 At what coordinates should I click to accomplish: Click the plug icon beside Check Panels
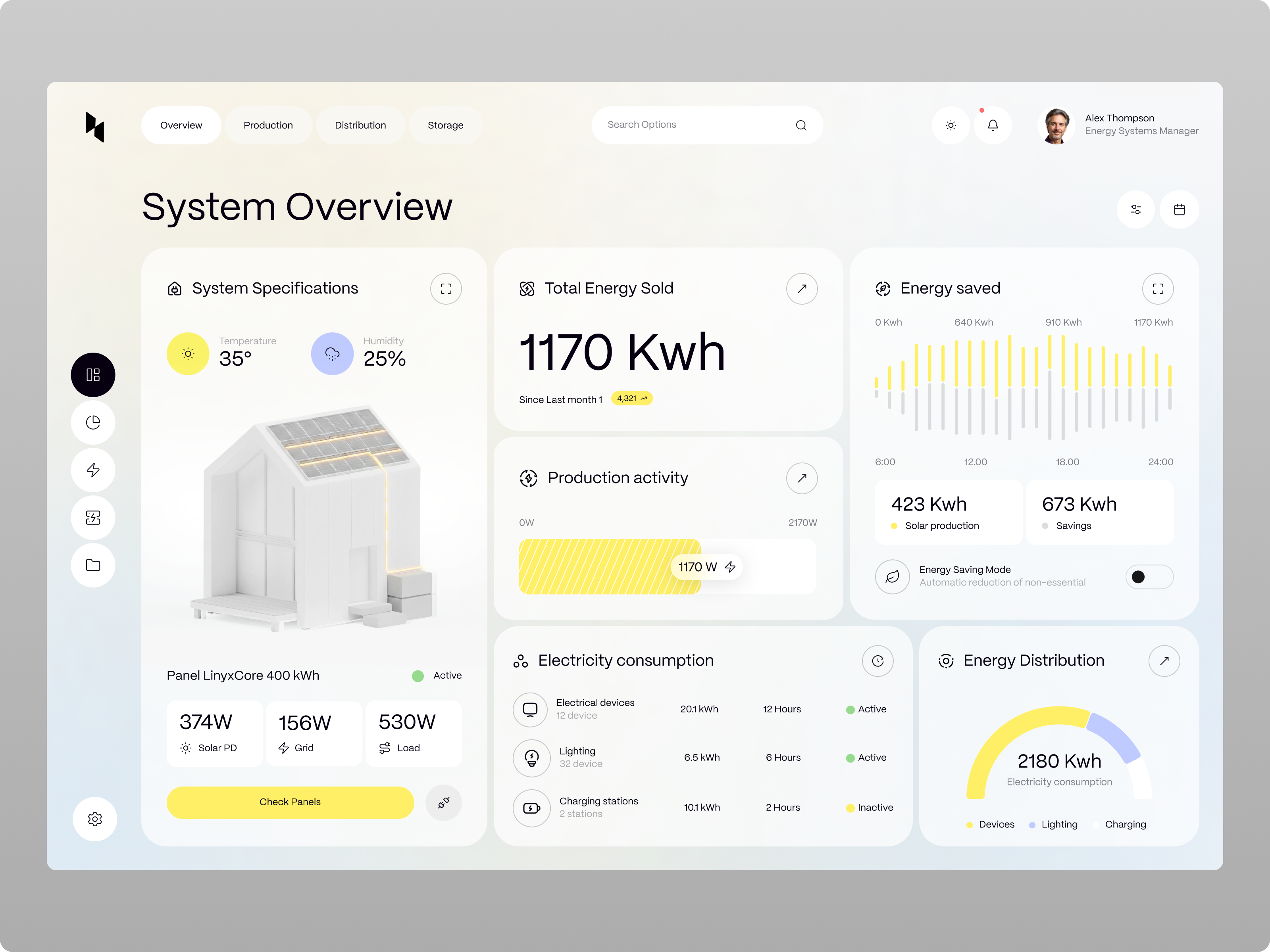(x=443, y=803)
